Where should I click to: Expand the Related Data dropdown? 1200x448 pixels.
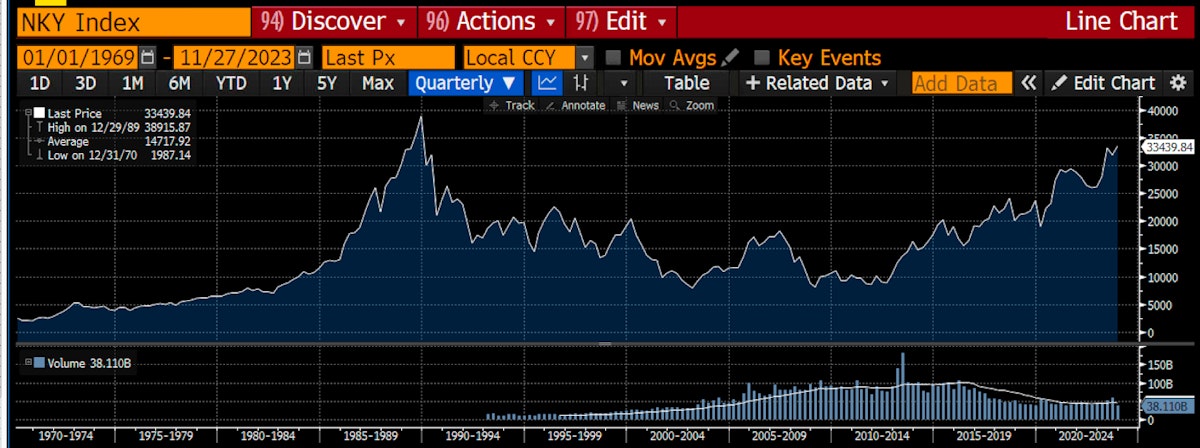point(817,84)
